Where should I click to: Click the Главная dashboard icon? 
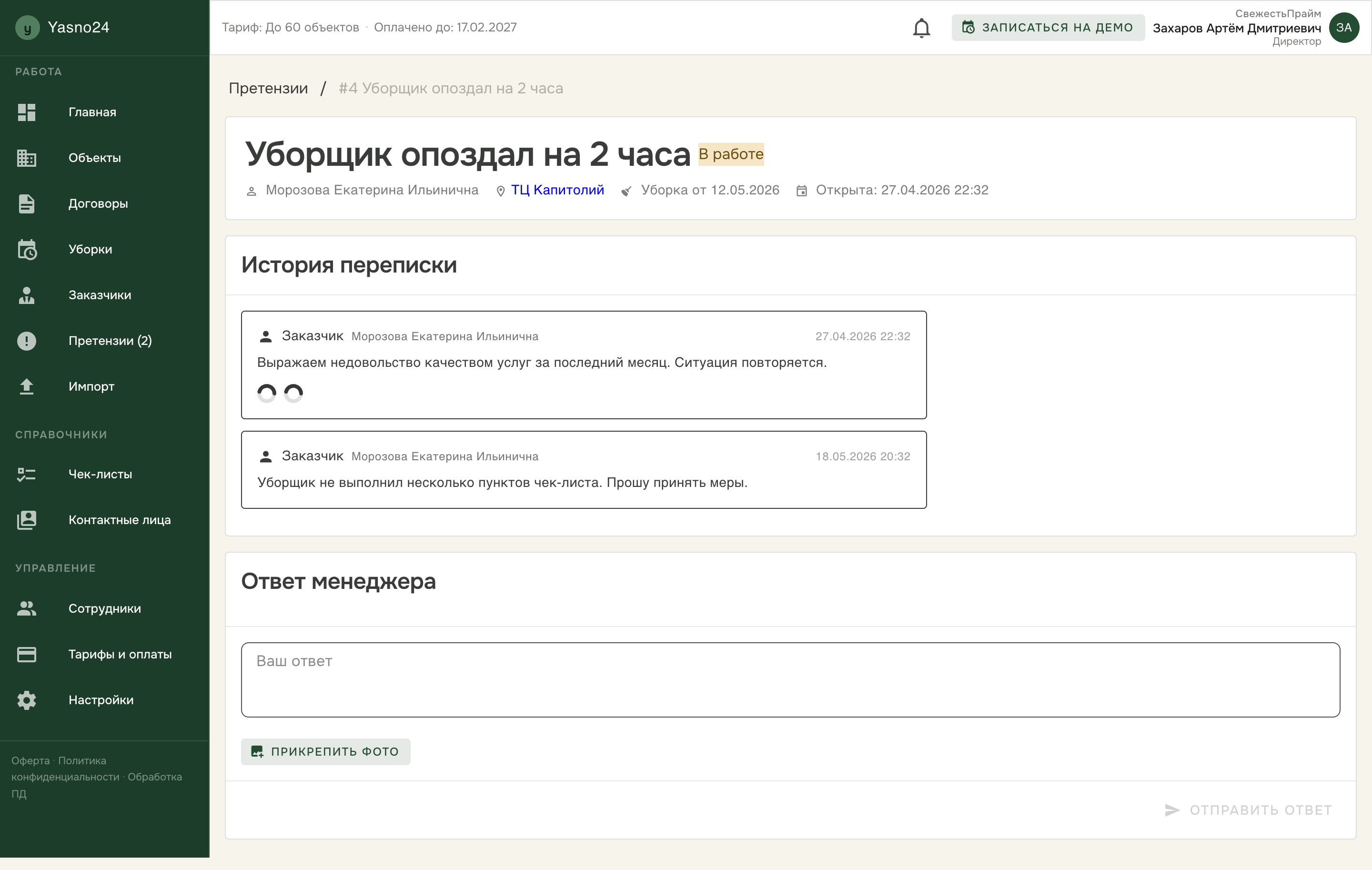pos(26,112)
